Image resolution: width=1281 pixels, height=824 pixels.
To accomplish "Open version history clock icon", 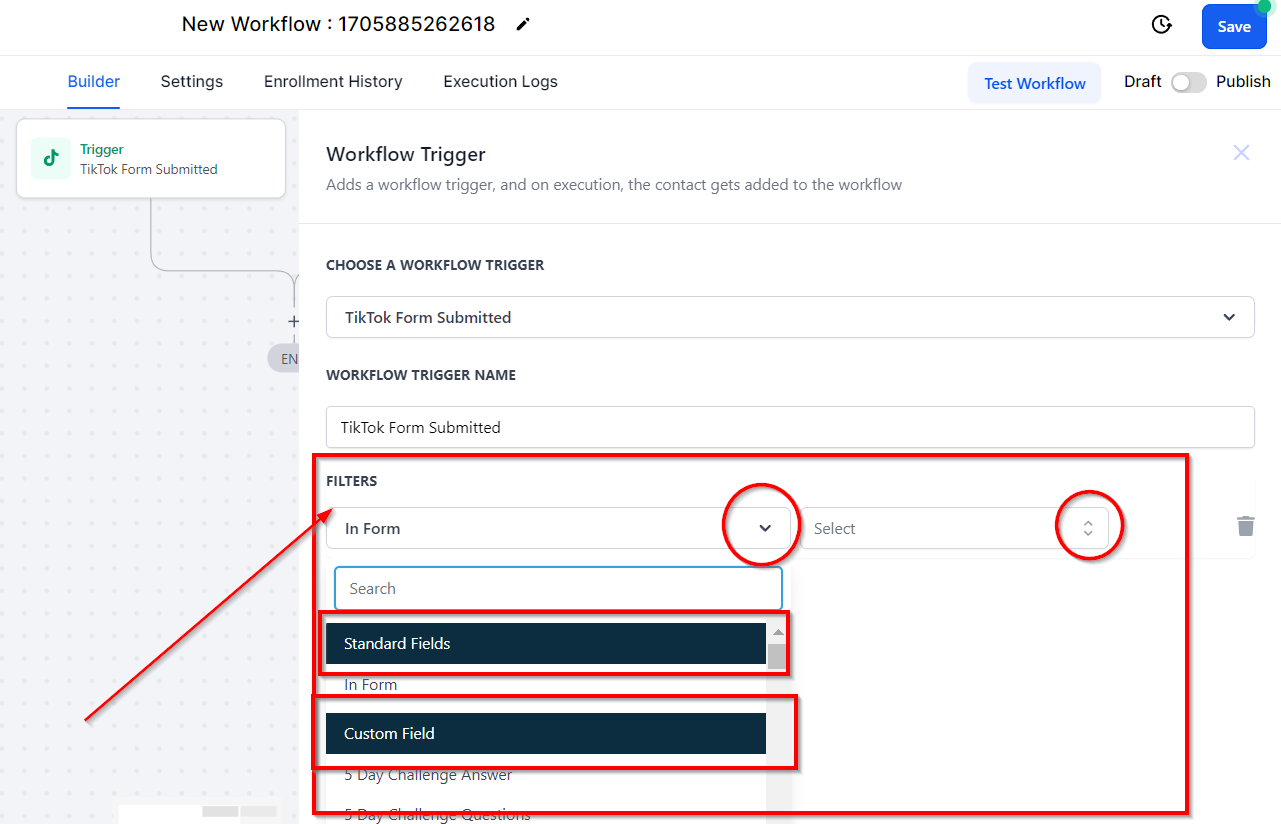I will (x=1161, y=25).
